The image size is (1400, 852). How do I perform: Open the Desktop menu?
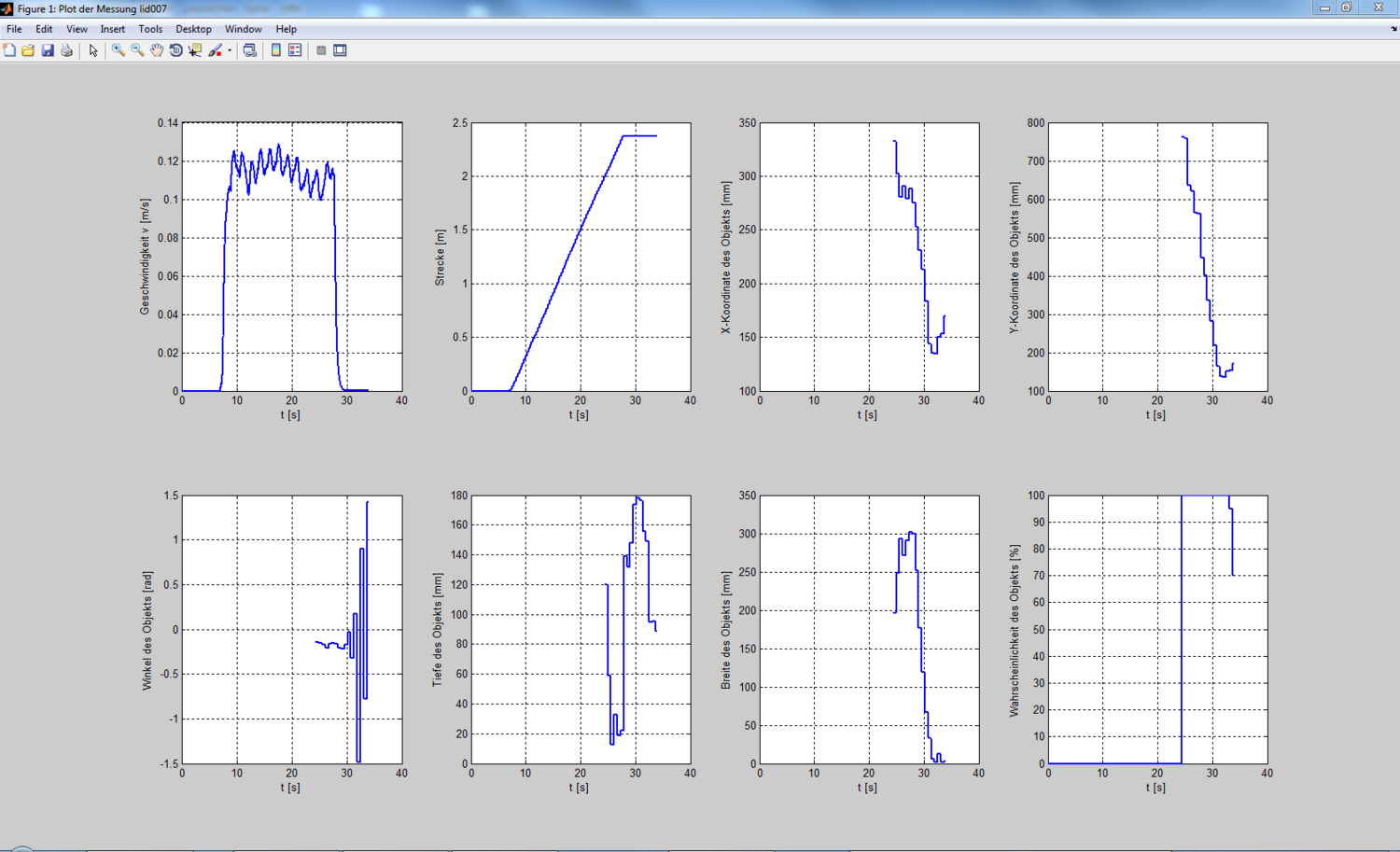[x=193, y=29]
